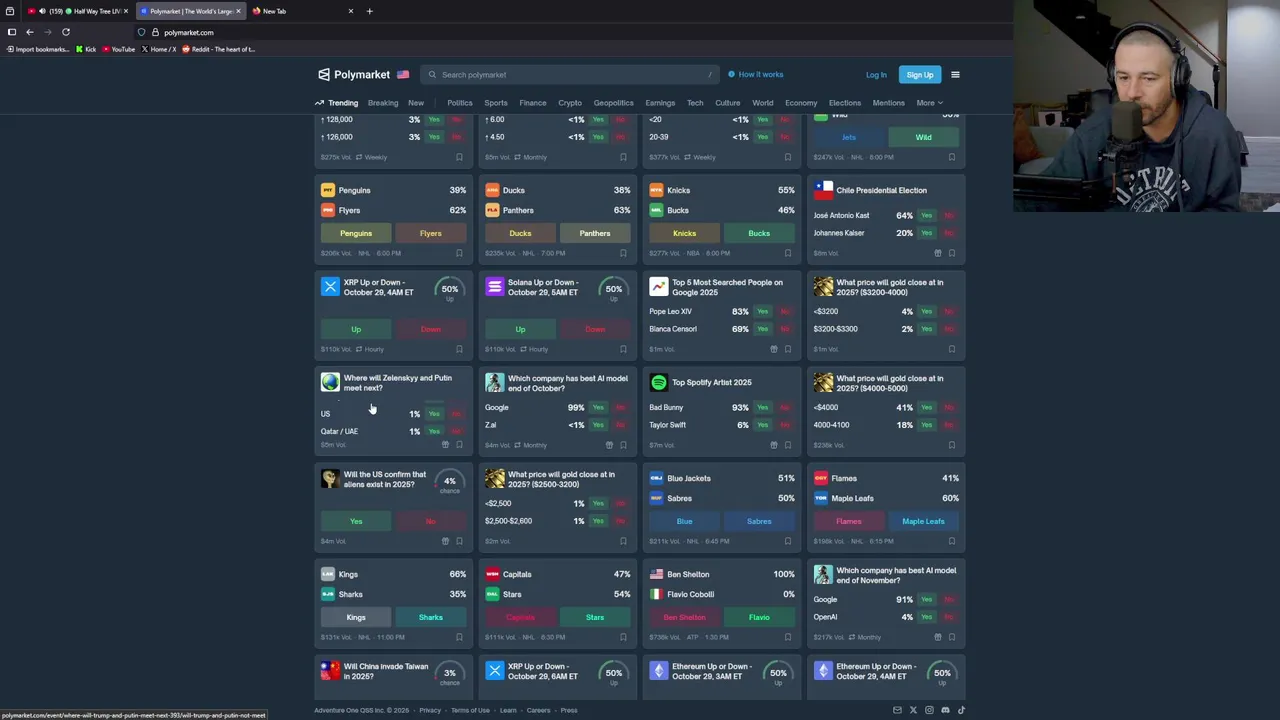Click gift icon on aliens exist card
The image size is (1280, 720).
pyautogui.click(x=445, y=541)
